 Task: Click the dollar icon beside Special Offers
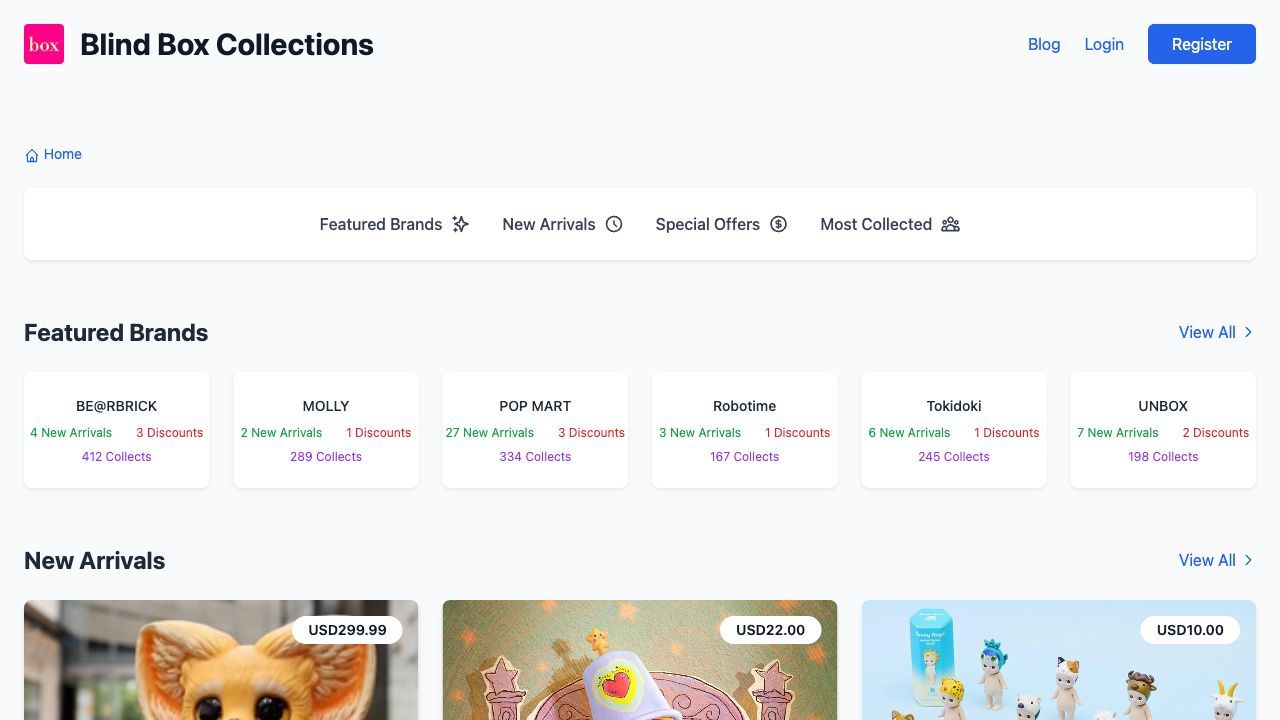pyautogui.click(x=778, y=224)
